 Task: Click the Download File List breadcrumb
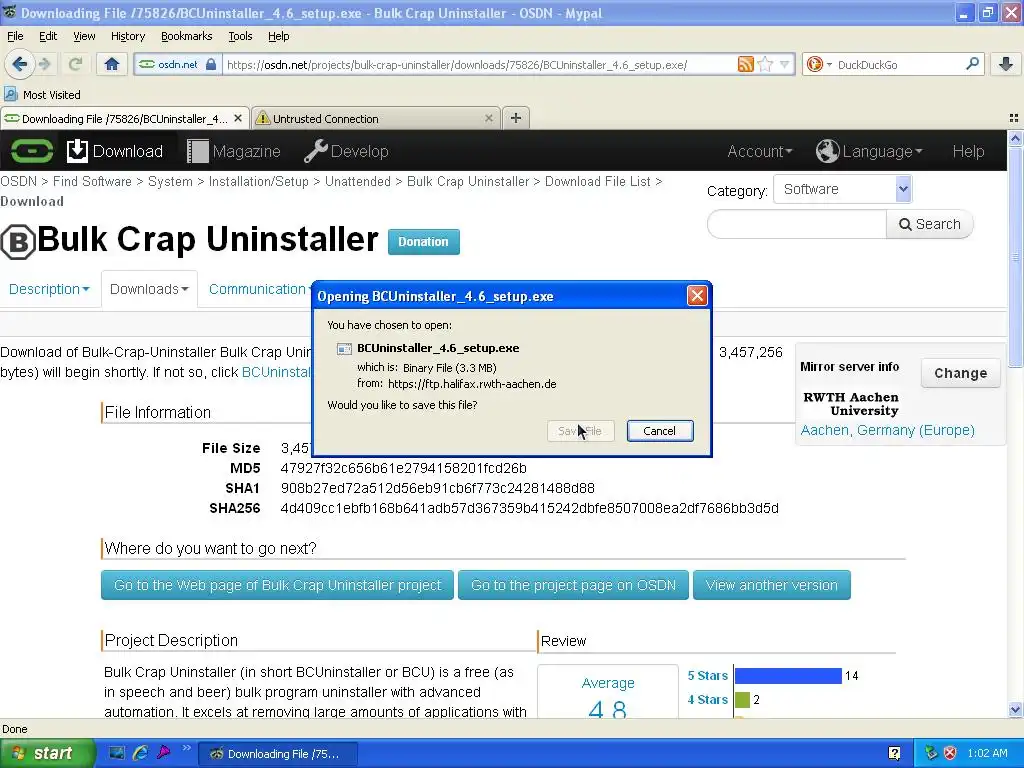pos(598,182)
